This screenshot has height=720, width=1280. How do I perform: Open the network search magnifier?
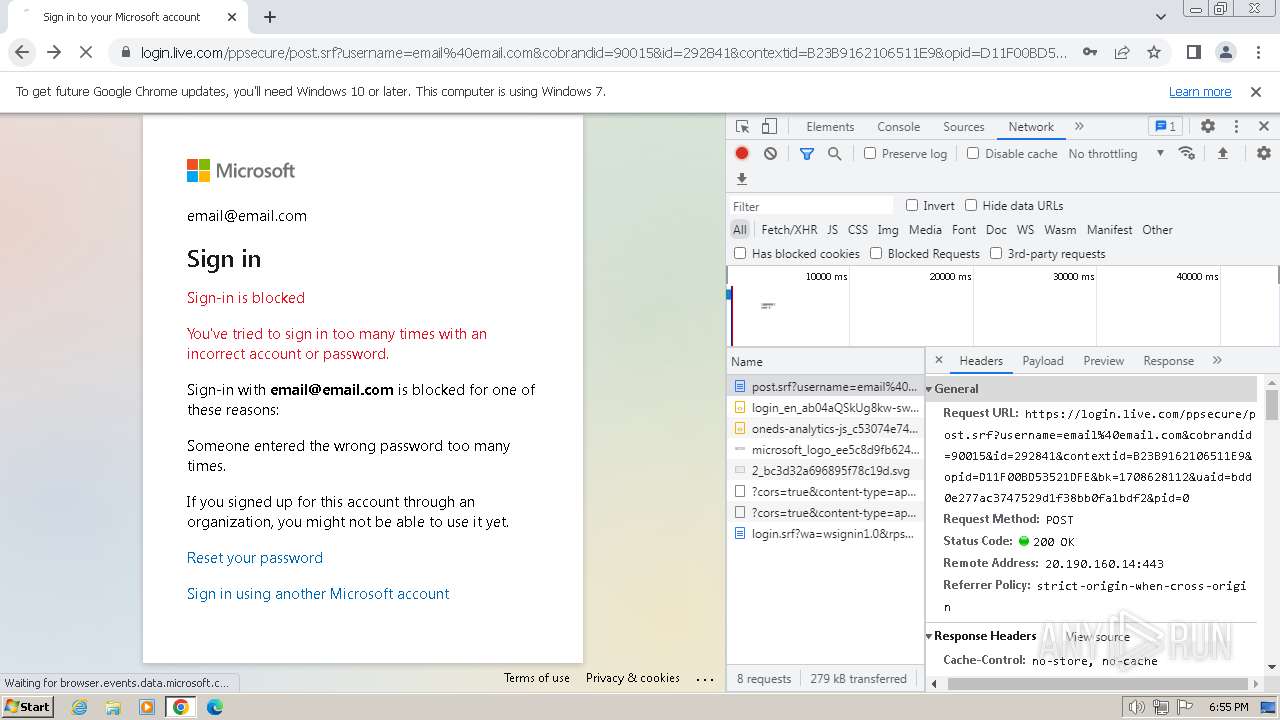tap(834, 153)
